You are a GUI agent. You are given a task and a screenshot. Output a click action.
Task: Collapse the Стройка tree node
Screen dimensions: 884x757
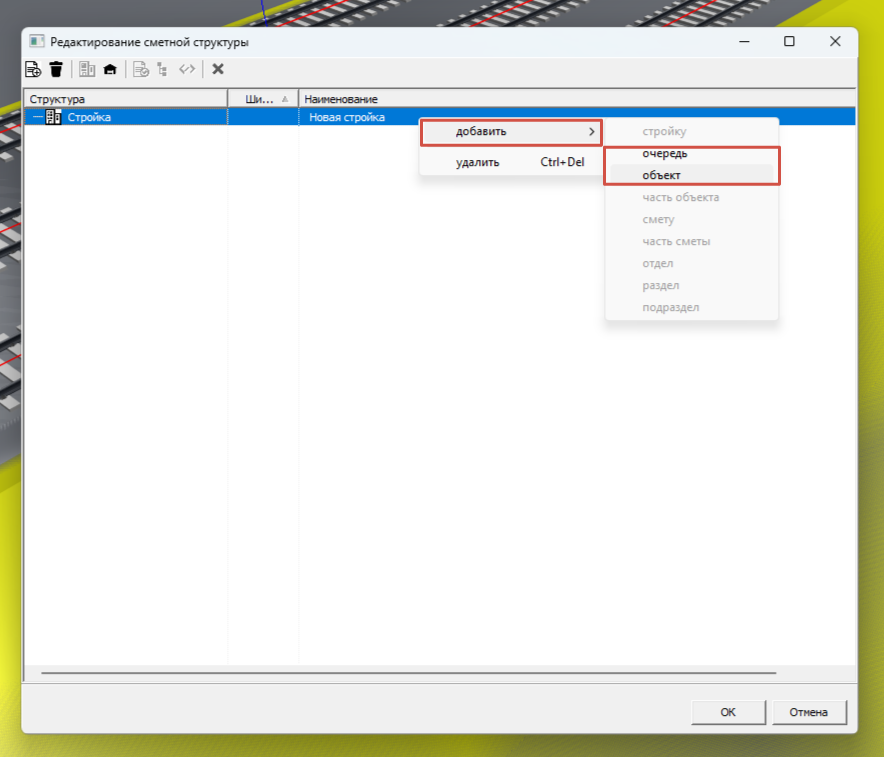[x=37, y=117]
